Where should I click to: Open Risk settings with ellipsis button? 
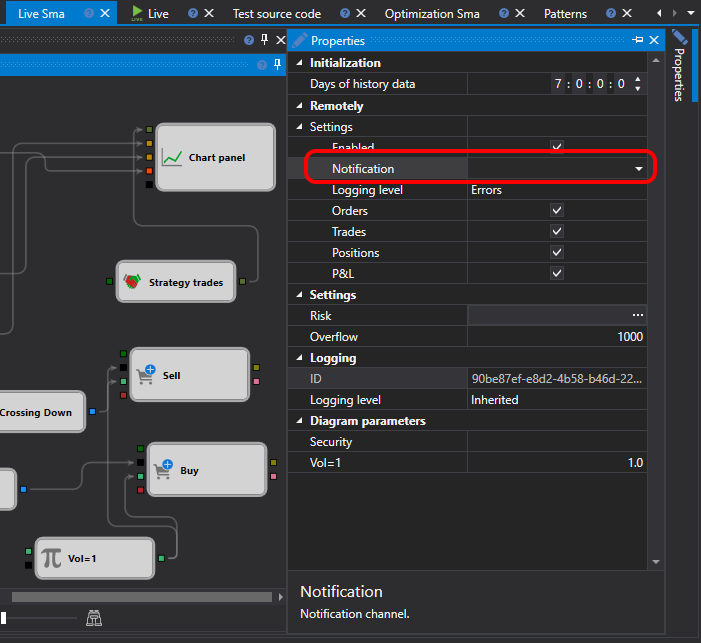click(638, 315)
